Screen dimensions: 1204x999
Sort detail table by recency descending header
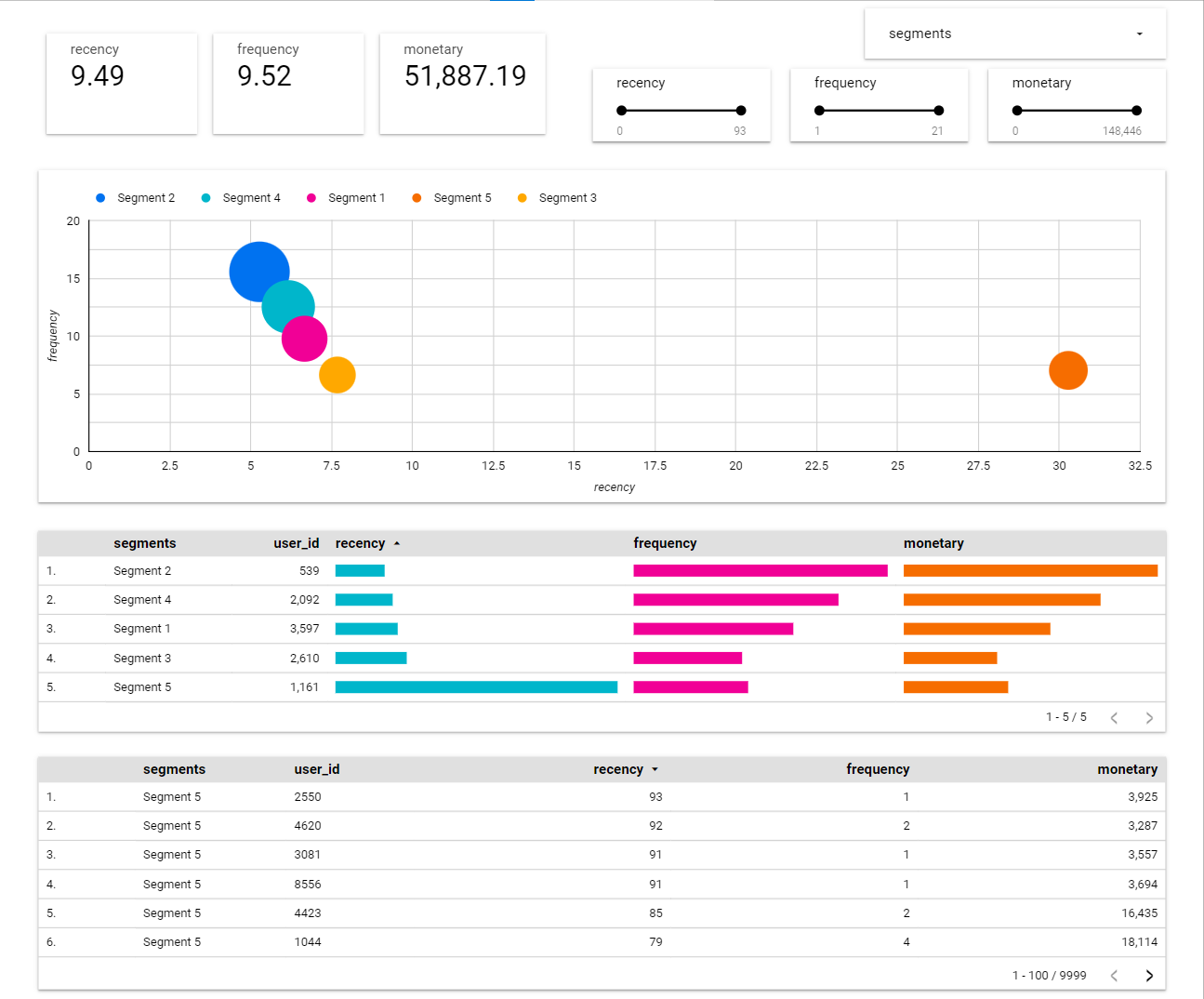[618, 769]
